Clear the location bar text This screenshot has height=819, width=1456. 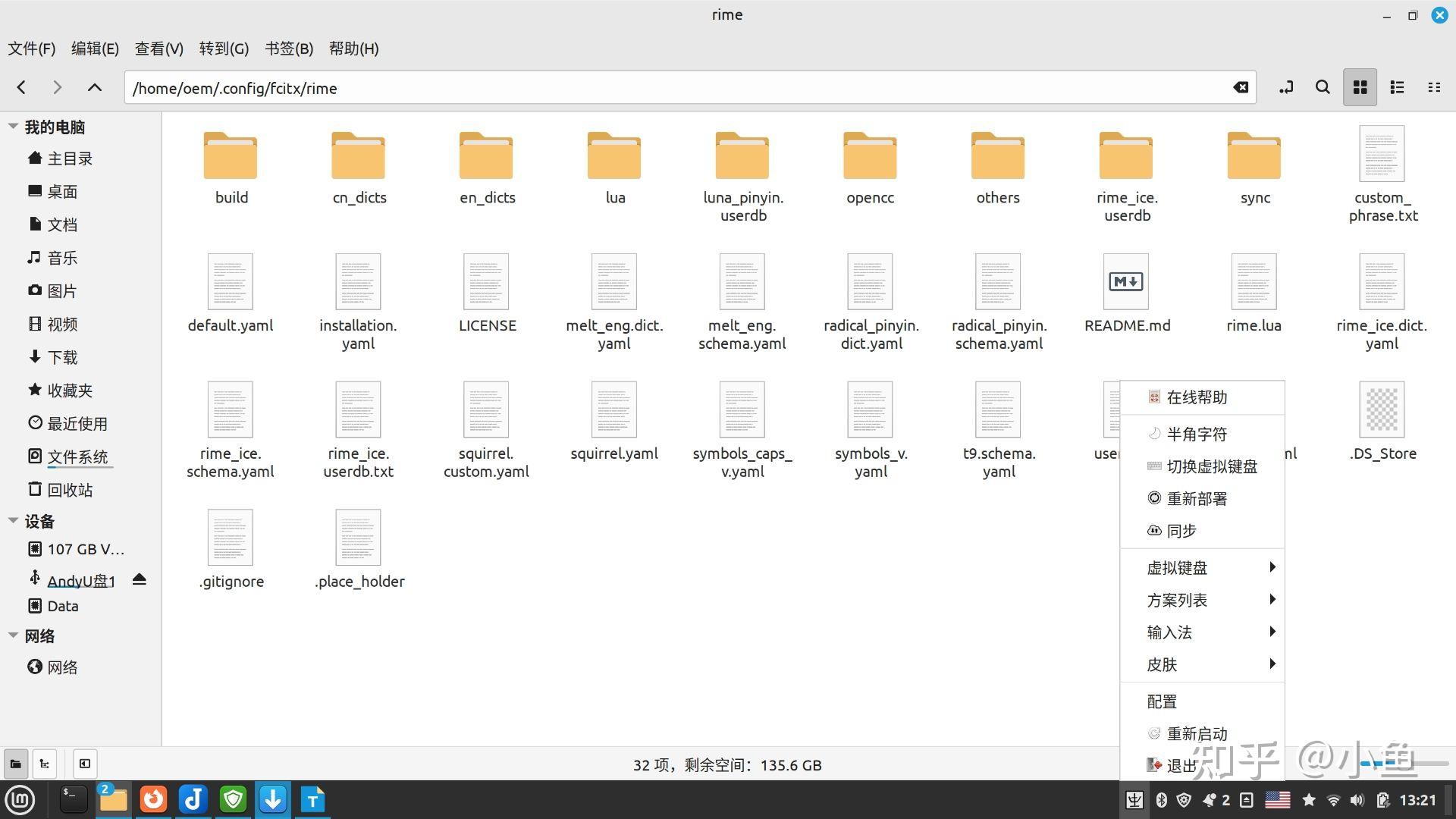pyautogui.click(x=1241, y=87)
